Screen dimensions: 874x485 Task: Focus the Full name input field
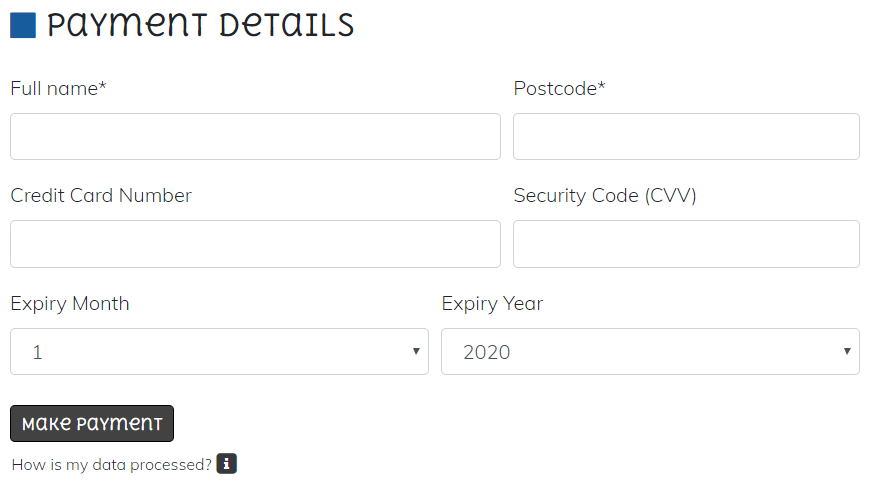point(255,137)
